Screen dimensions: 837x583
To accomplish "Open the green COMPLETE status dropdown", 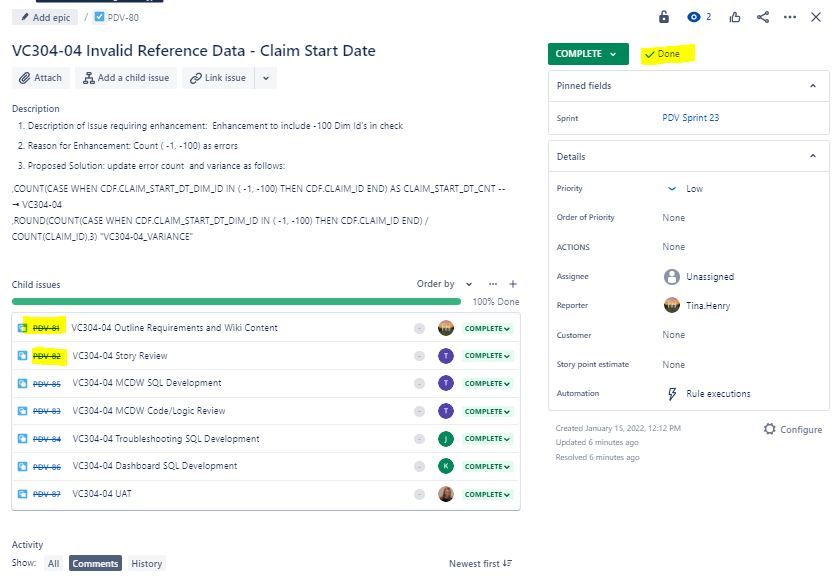I will click(x=588, y=54).
